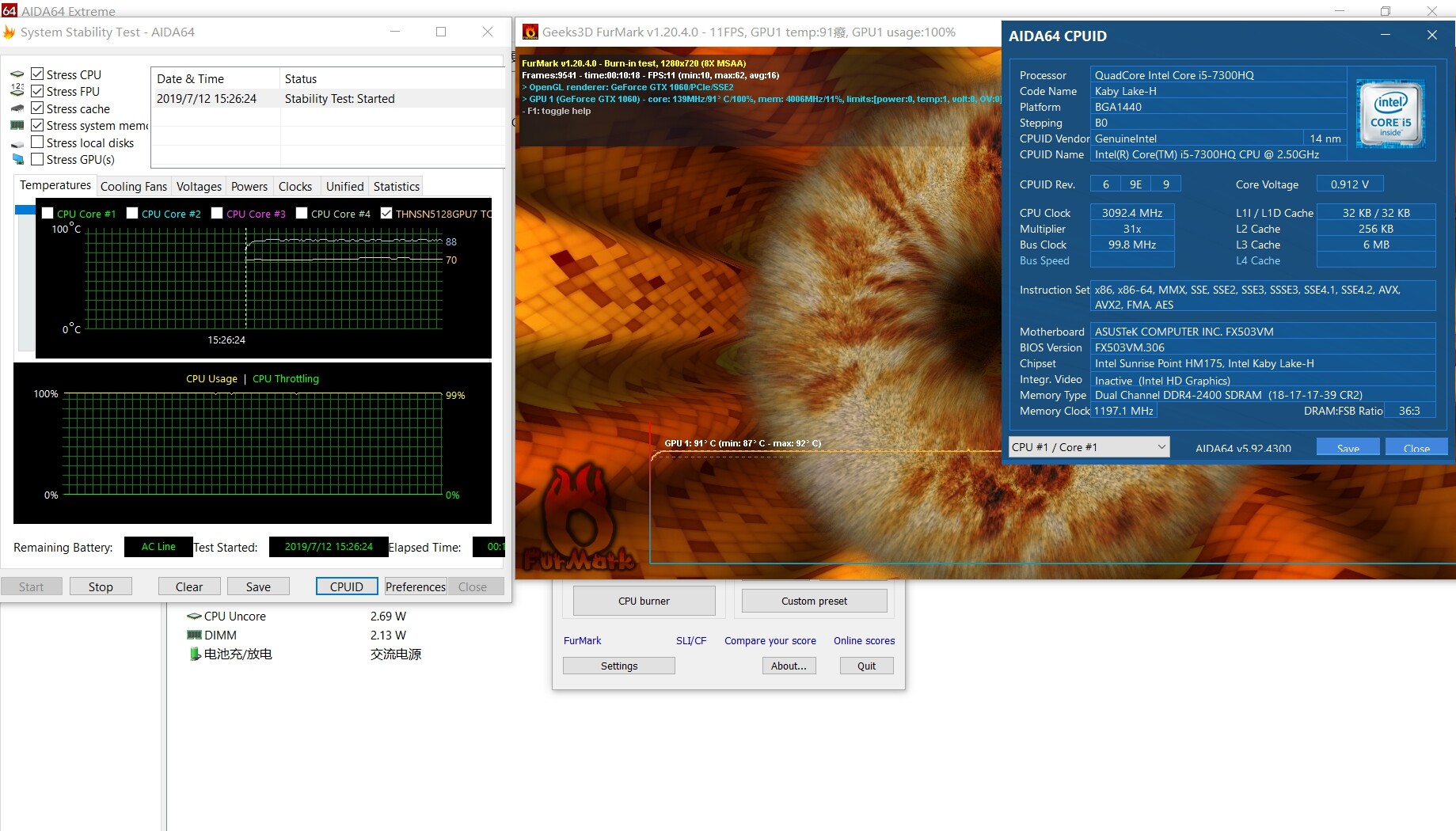Open Custom preset in FurMark
The image size is (1456, 831).
[814, 601]
